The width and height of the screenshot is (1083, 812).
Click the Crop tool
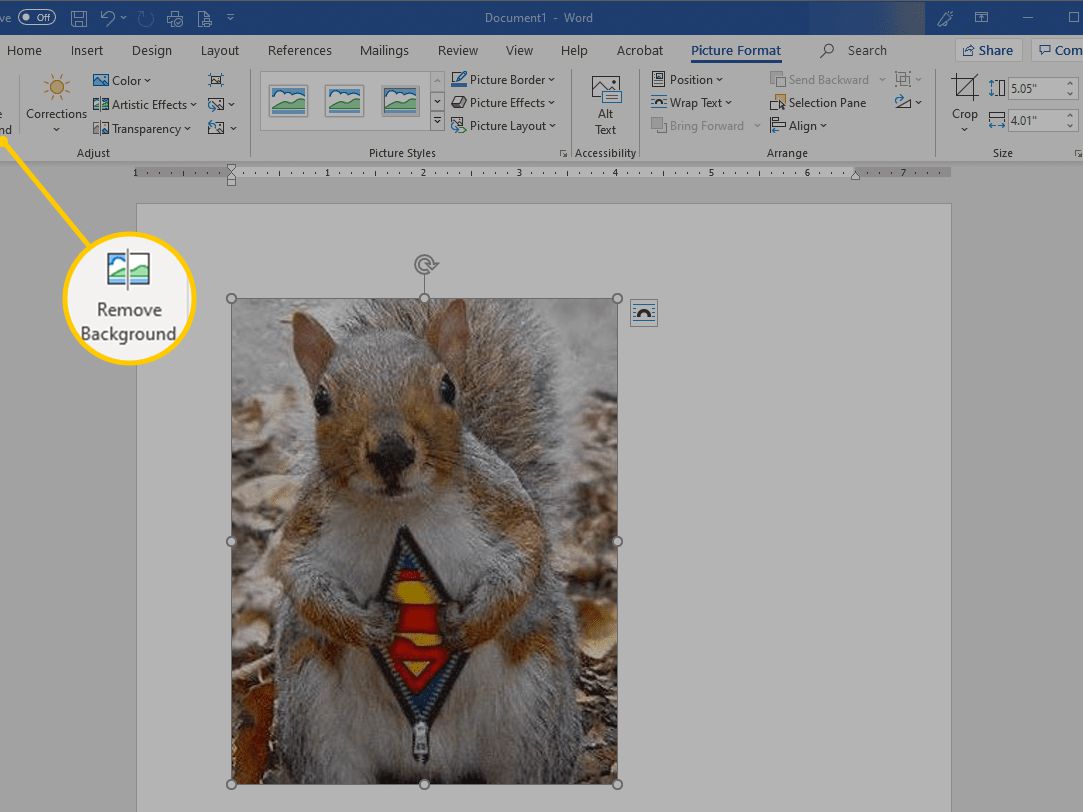(x=965, y=97)
